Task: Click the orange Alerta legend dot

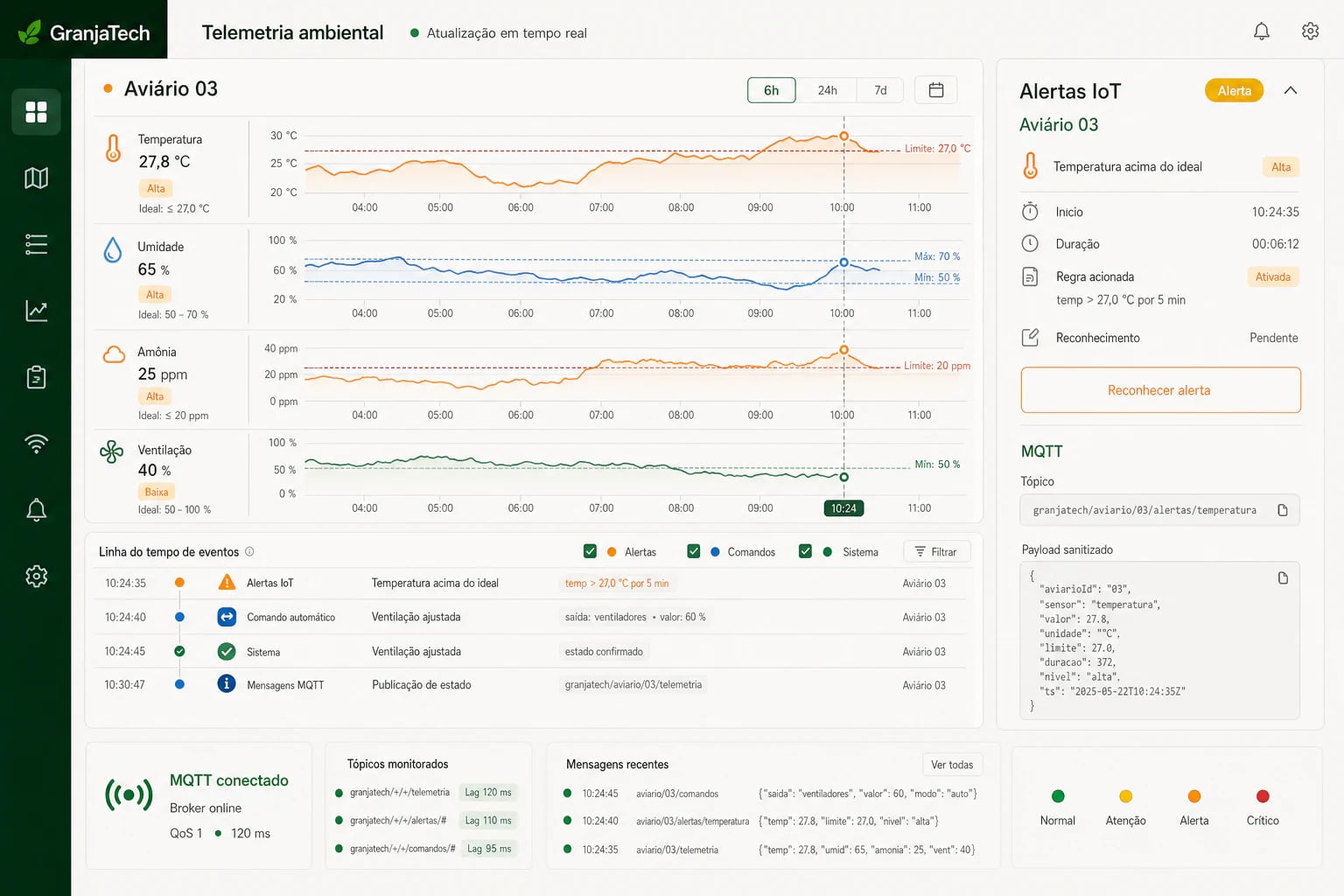Action: [x=1194, y=796]
